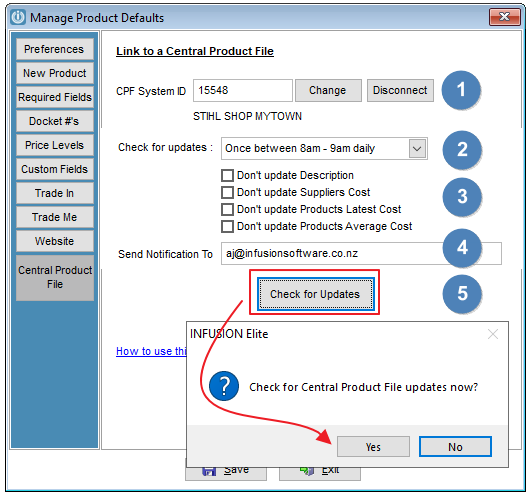The height and width of the screenshot is (495, 529).
Task: Check Don't update Products Average Cost
Action: (x=227, y=226)
